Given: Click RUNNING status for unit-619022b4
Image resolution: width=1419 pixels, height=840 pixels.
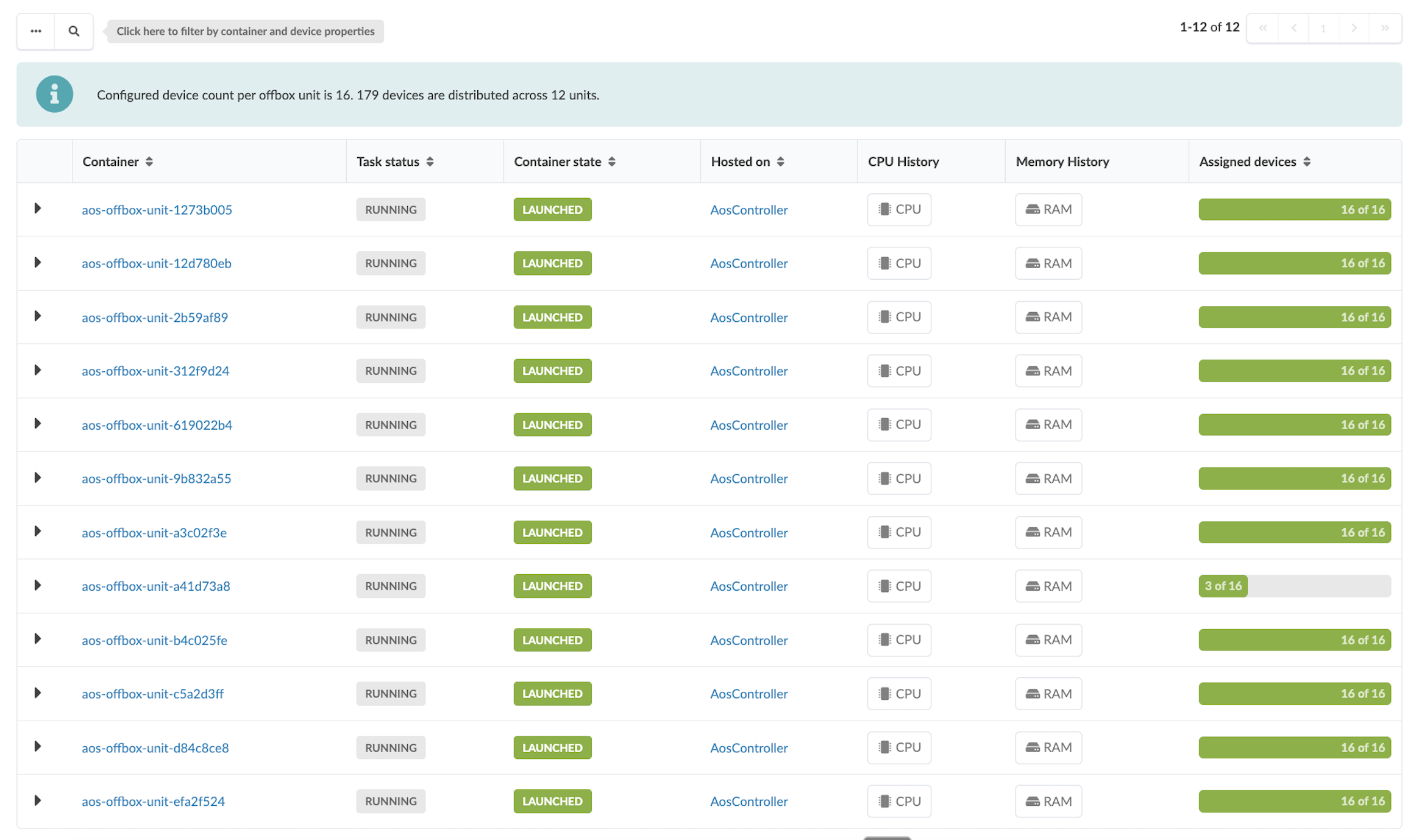Looking at the screenshot, I should tap(391, 425).
